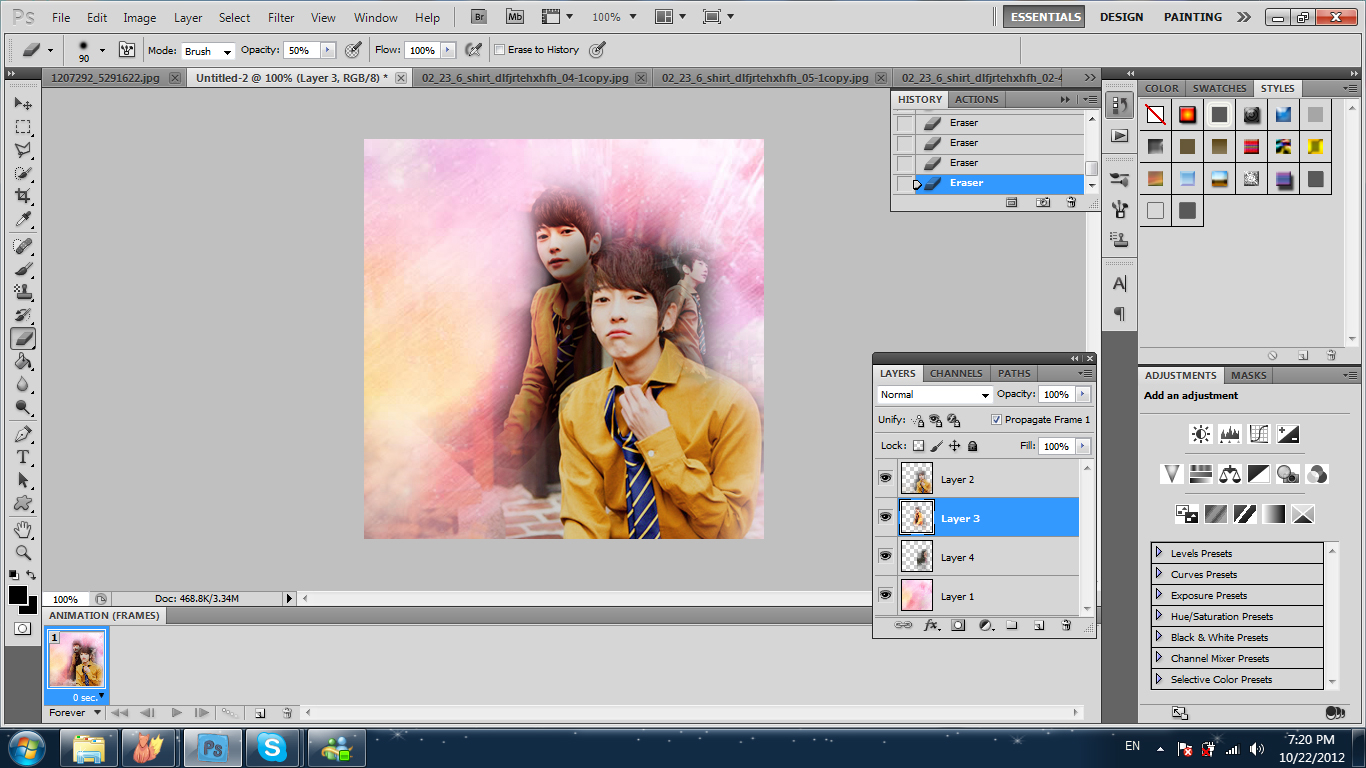The width and height of the screenshot is (1366, 768).
Task: Activate the Horizontal Type tool
Action: click(x=23, y=458)
